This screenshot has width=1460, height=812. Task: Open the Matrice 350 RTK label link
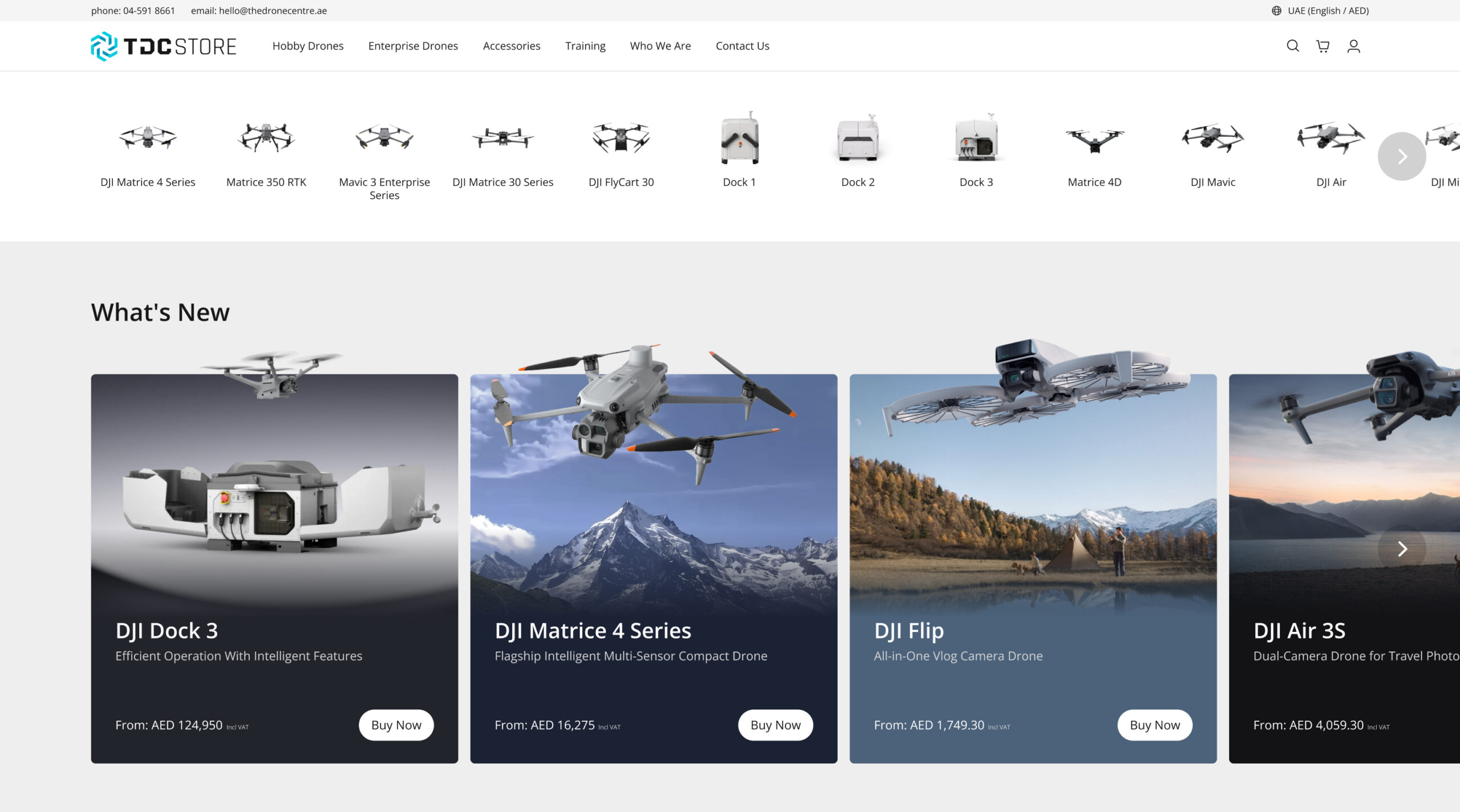(266, 182)
